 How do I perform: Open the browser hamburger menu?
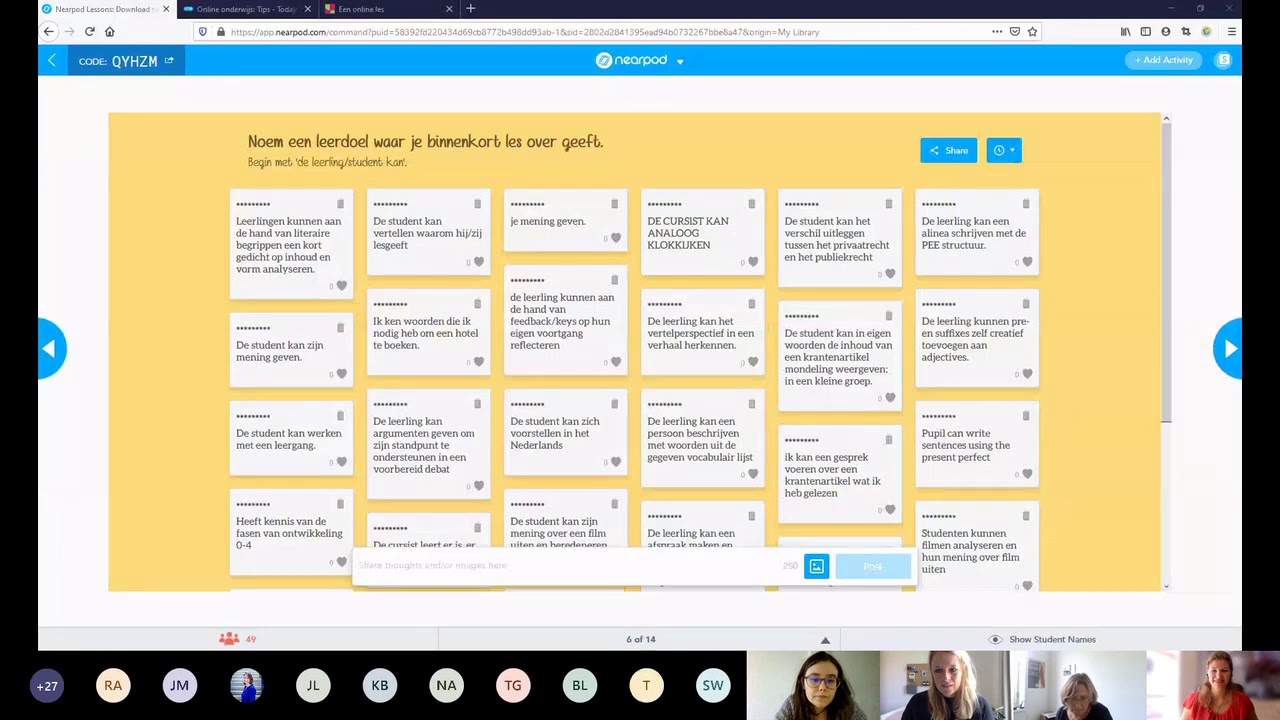(x=1231, y=32)
